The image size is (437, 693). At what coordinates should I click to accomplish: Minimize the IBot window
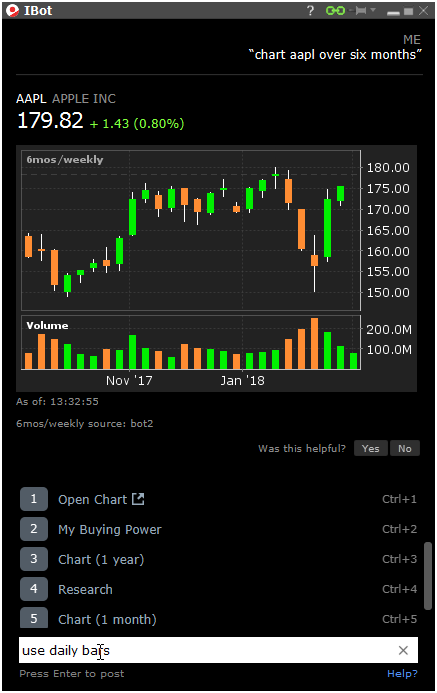coord(393,12)
